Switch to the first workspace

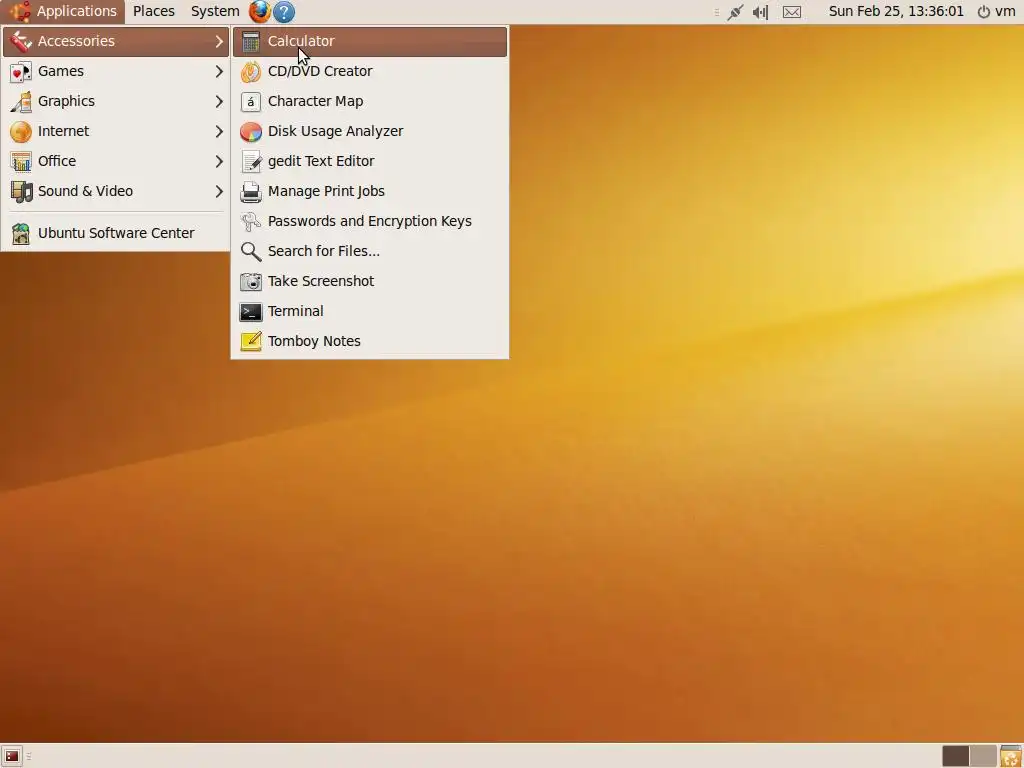coord(955,756)
